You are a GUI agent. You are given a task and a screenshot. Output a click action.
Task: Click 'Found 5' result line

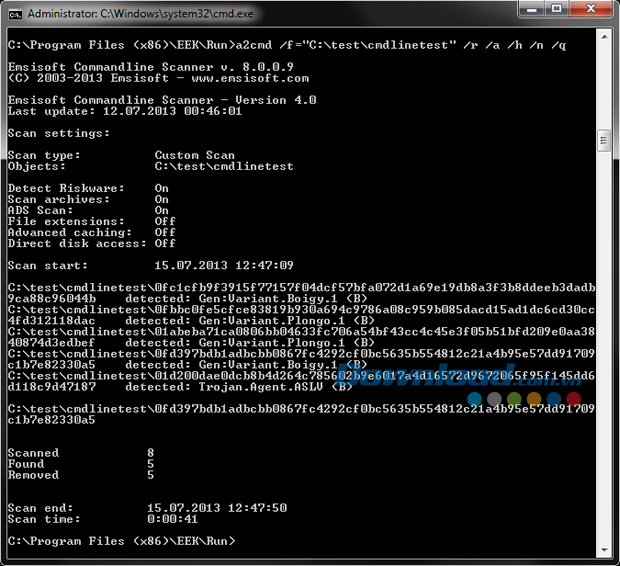click(81, 464)
